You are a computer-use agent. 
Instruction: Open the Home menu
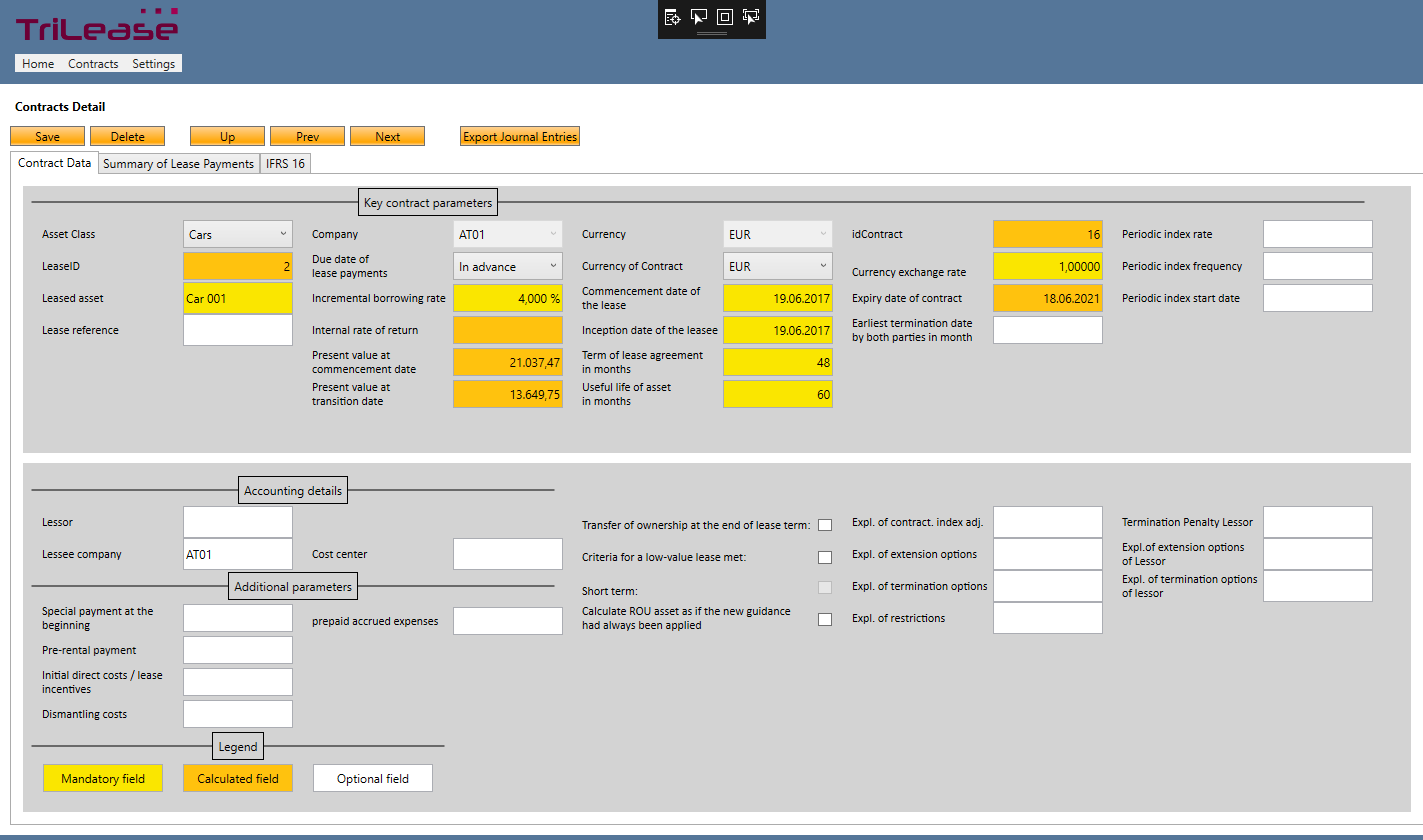pos(38,64)
